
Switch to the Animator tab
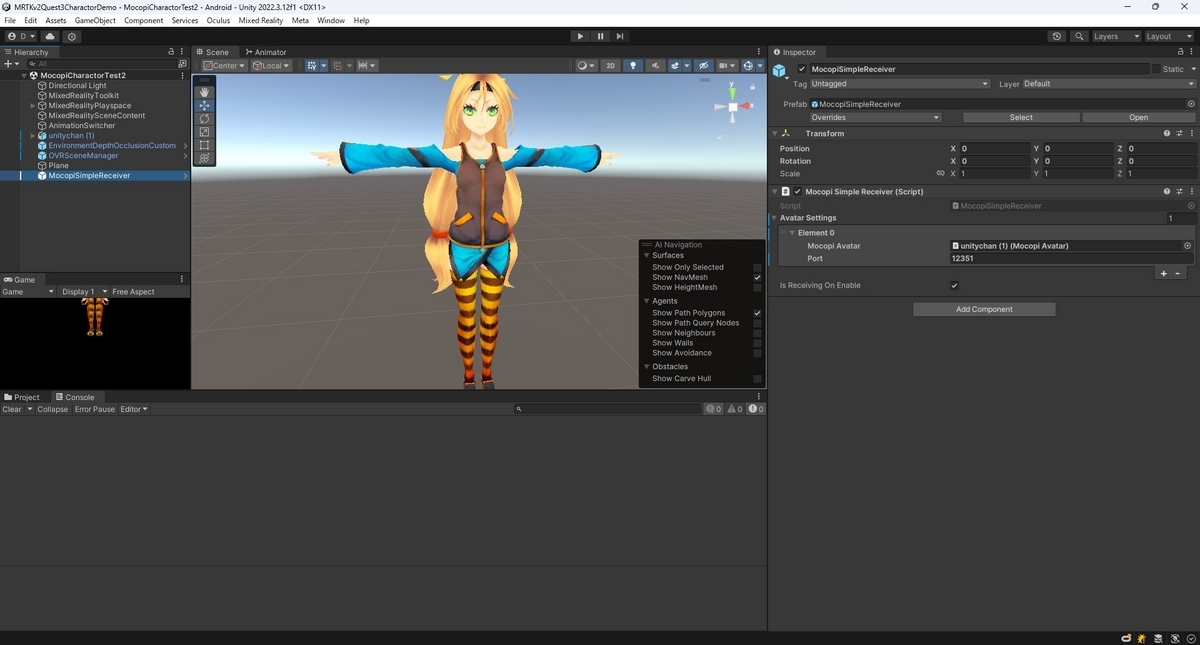[265, 52]
